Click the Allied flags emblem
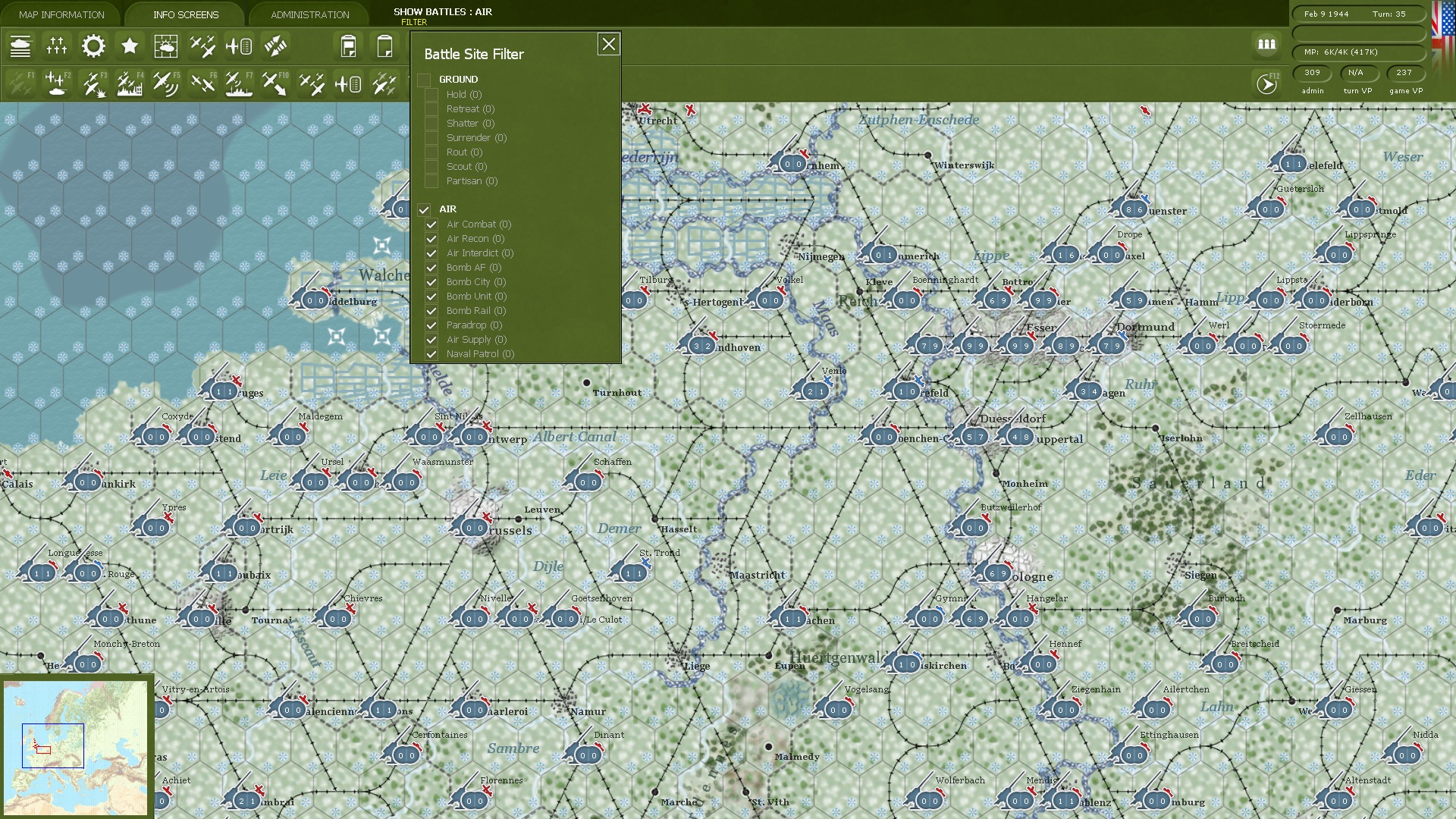The height and width of the screenshot is (819, 1456). tap(1442, 36)
